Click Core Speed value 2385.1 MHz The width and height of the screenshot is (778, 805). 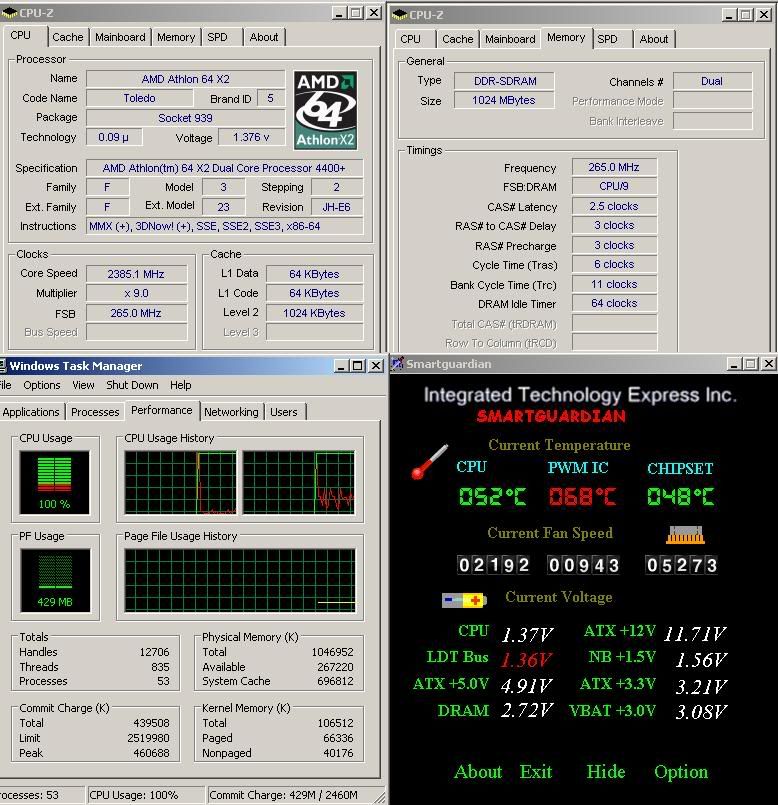click(136, 274)
